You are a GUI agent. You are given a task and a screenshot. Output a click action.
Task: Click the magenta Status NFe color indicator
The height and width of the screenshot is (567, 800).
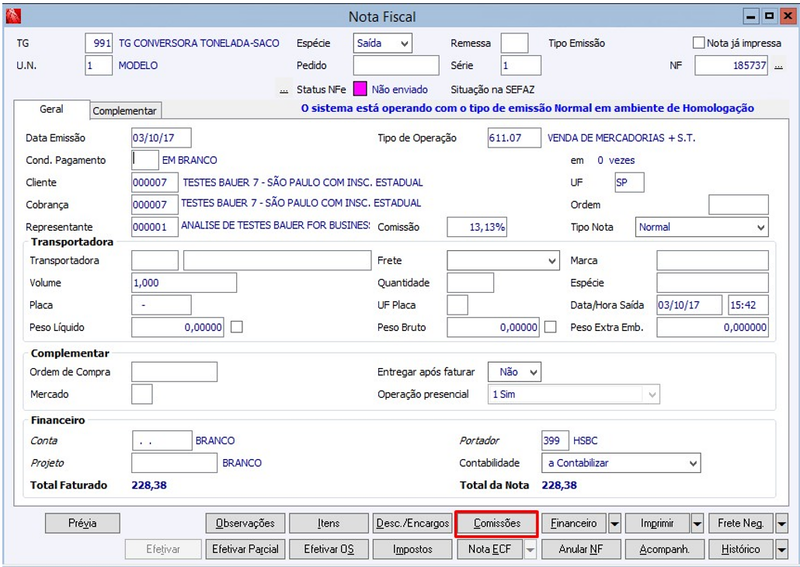360,89
